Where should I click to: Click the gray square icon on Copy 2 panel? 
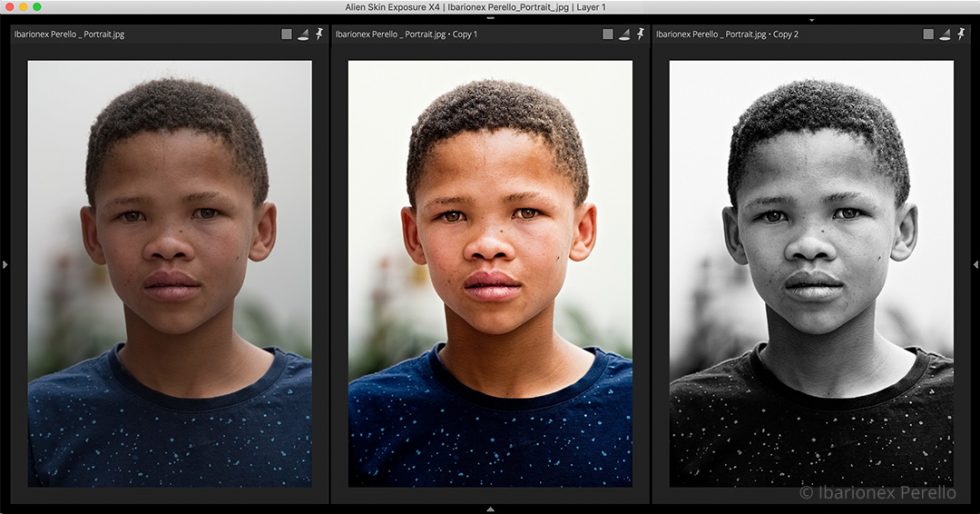pos(929,34)
